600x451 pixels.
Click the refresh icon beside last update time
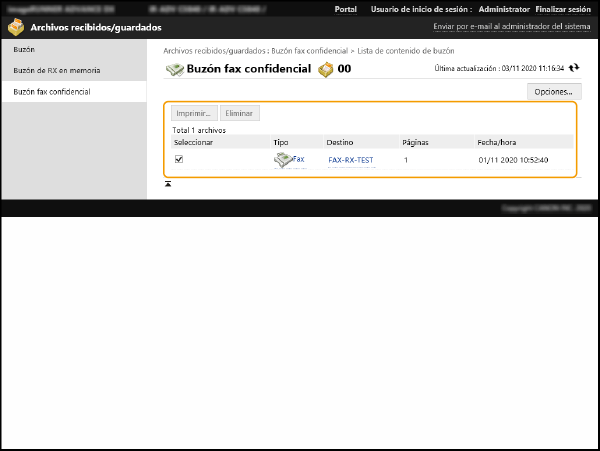[x=574, y=68]
